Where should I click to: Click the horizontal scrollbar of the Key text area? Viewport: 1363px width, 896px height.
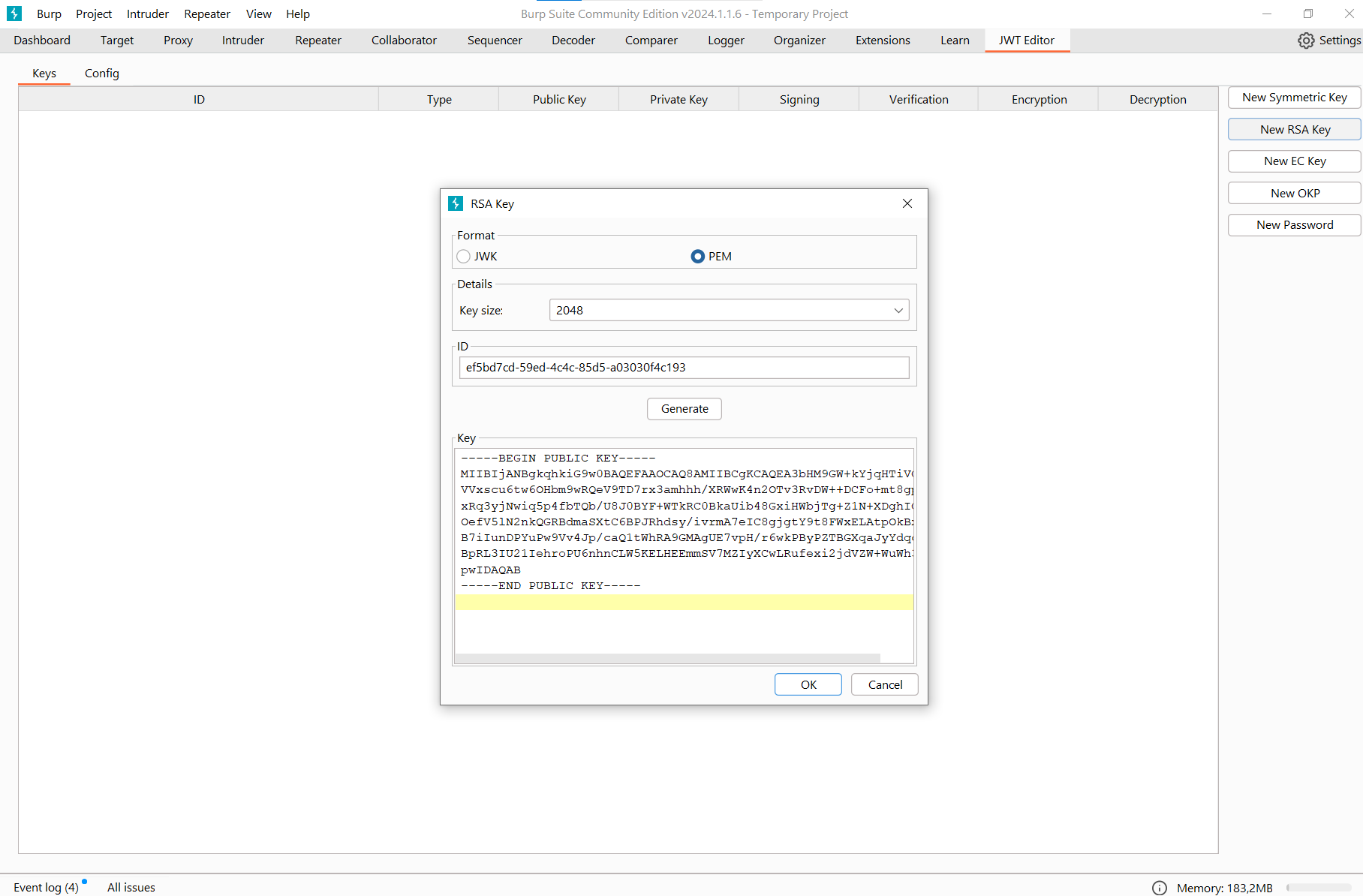click(x=667, y=658)
